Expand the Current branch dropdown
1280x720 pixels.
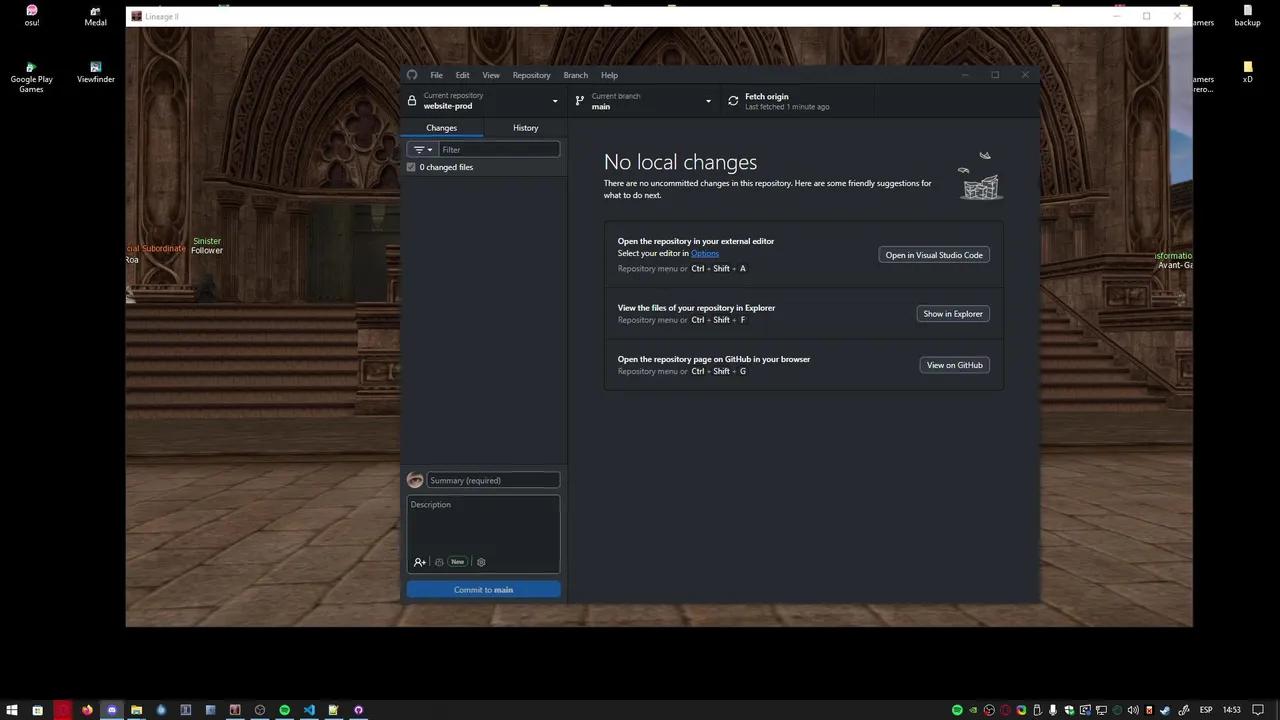(x=643, y=101)
